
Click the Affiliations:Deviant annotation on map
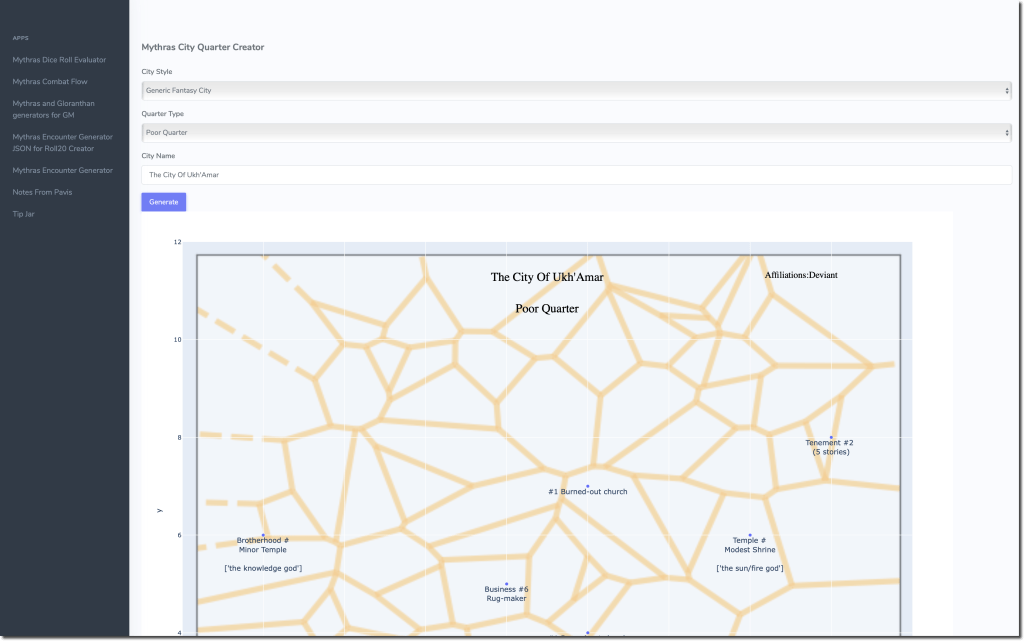pyautogui.click(x=801, y=275)
